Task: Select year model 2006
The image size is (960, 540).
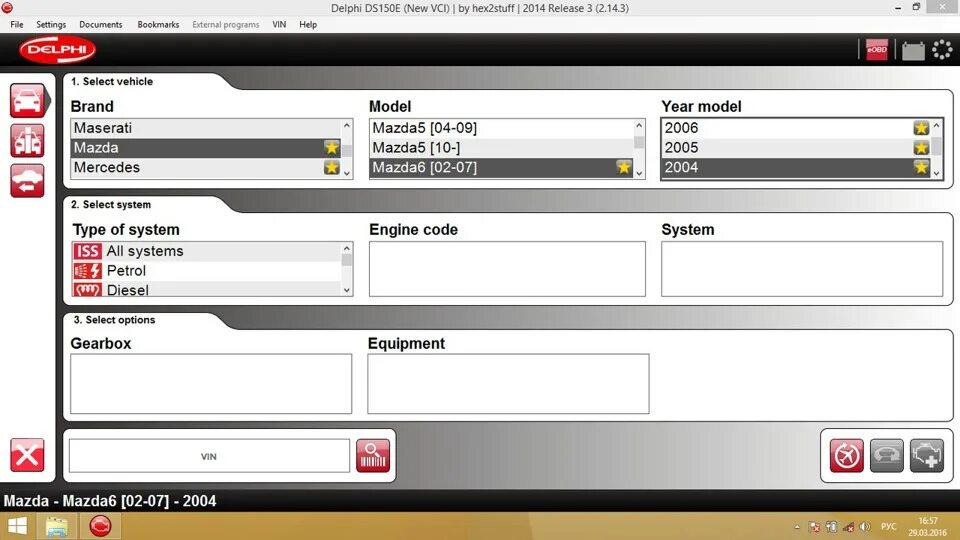Action: tap(796, 128)
